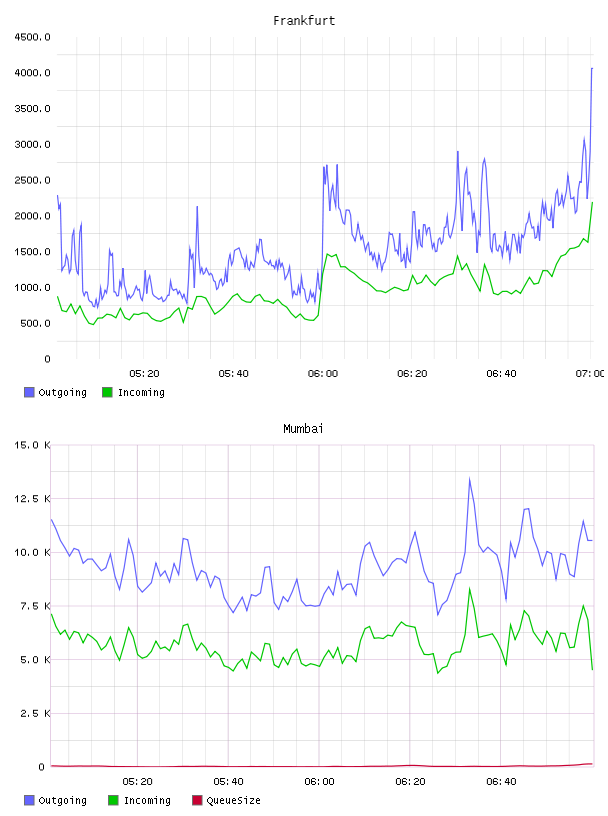Click the 05:40 time label in Frankfurt chart
The width and height of the screenshot is (608, 816).
point(233,374)
